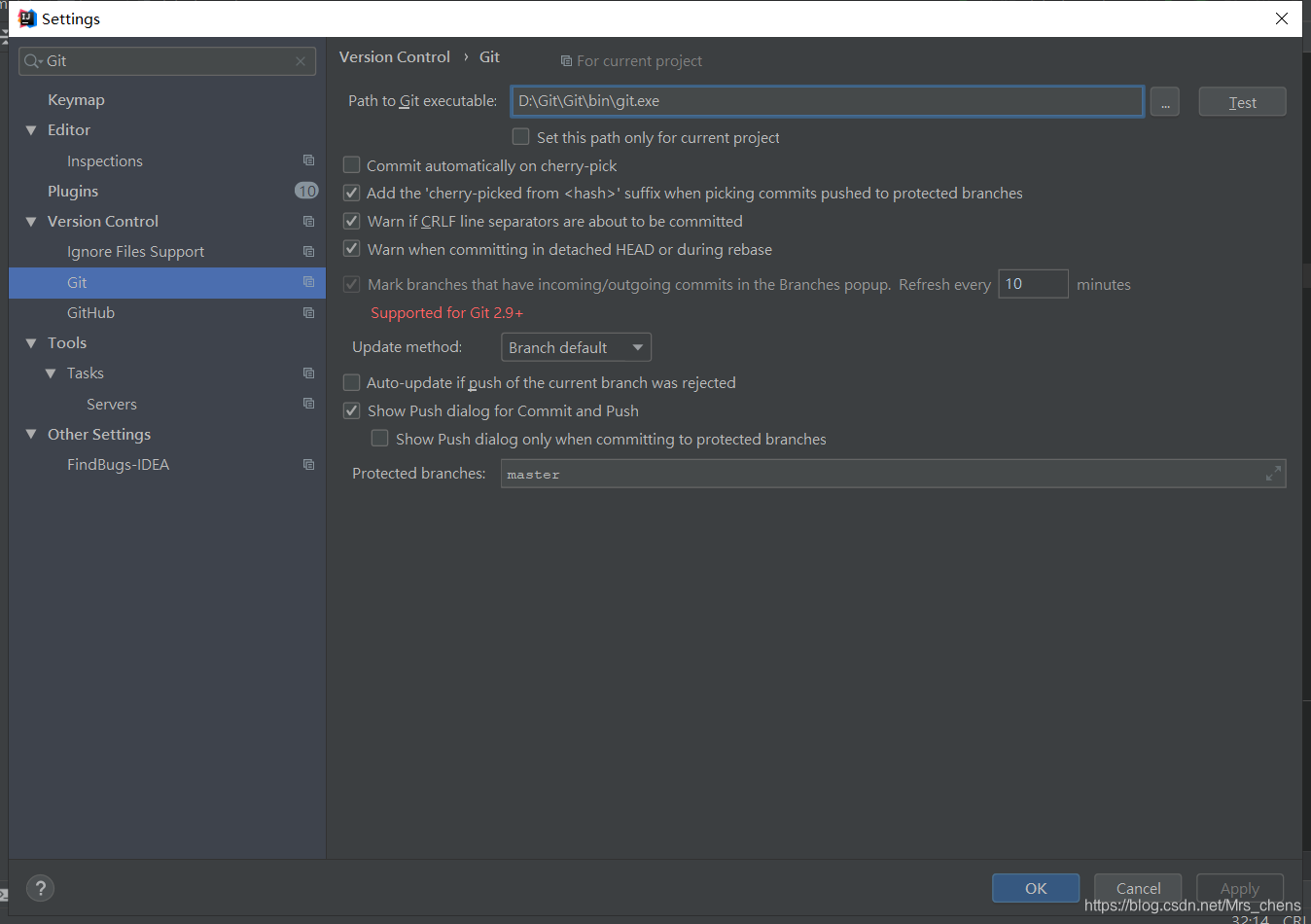Clear the Git search text
1311x924 pixels.
[x=301, y=61]
